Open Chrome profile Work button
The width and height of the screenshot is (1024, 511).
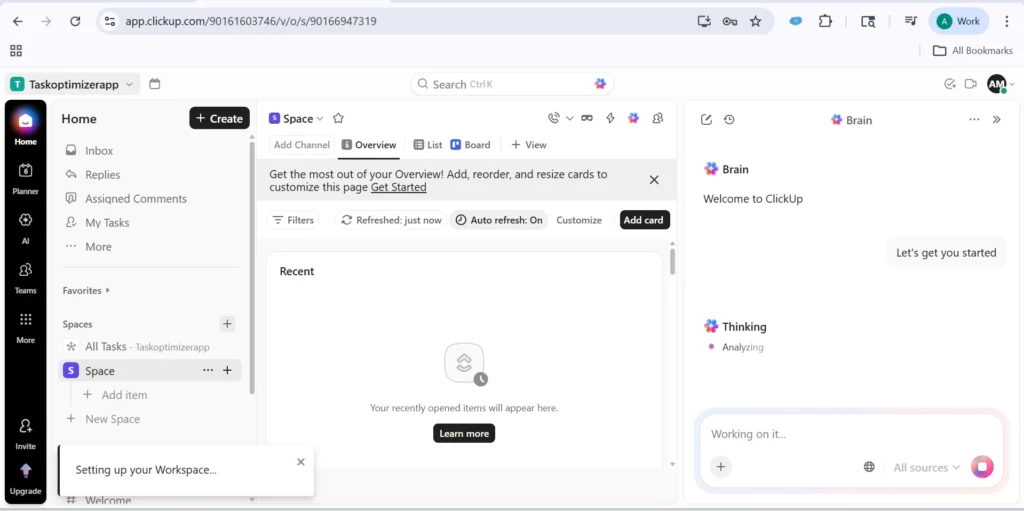click(958, 21)
